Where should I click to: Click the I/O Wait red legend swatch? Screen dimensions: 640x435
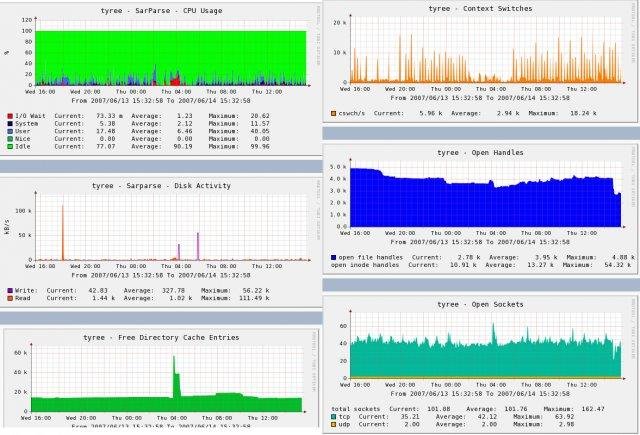coord(9,117)
